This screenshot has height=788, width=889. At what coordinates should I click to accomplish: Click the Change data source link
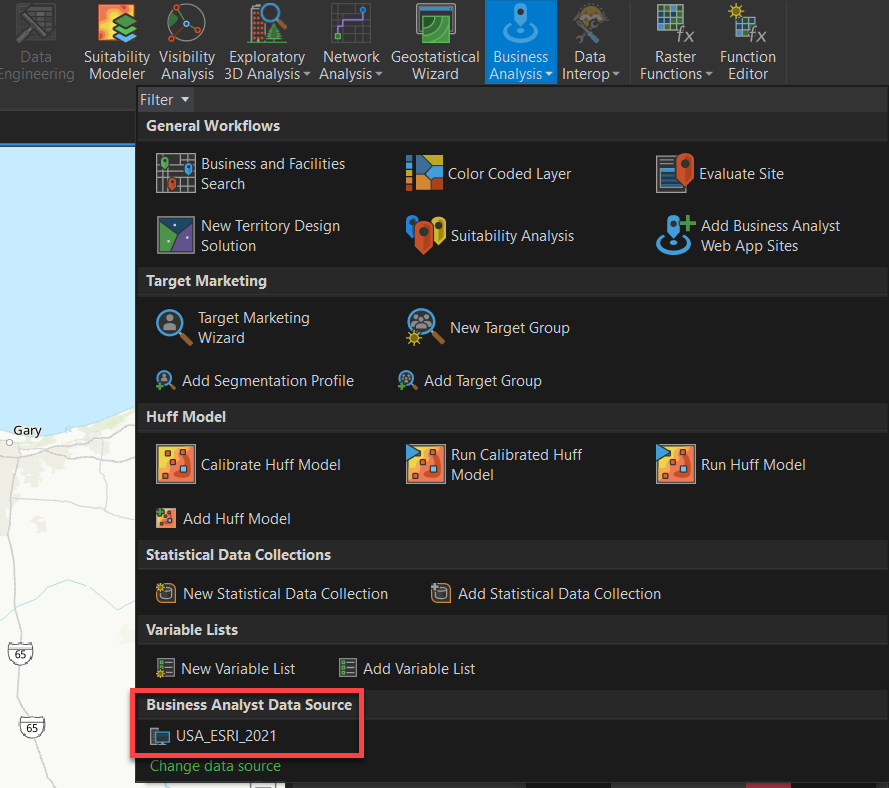tap(215, 766)
